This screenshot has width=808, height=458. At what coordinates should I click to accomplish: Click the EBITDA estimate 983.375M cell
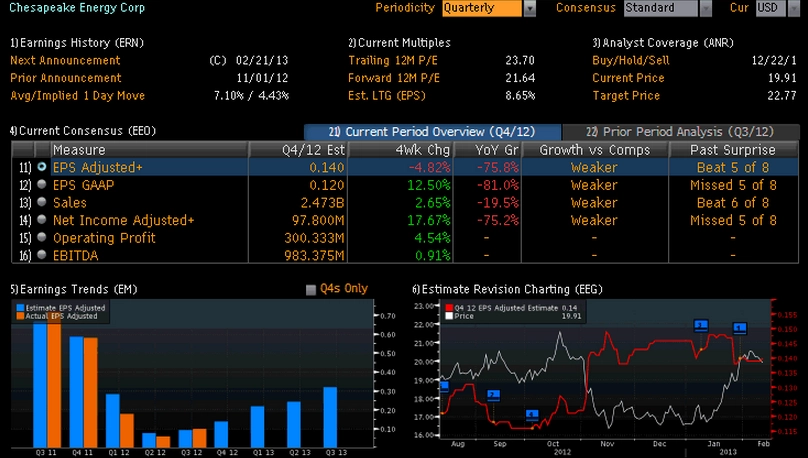298,256
